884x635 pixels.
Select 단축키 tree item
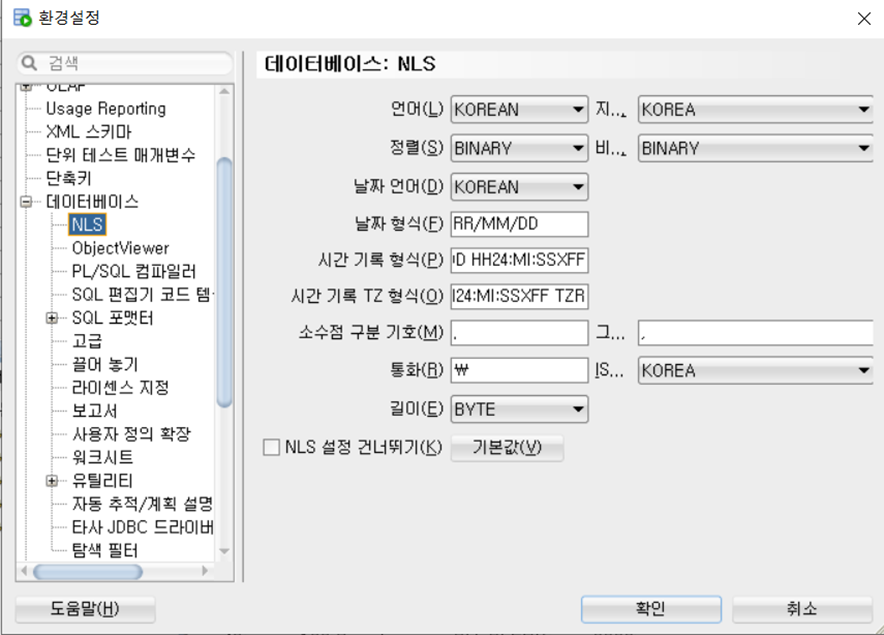[68, 178]
